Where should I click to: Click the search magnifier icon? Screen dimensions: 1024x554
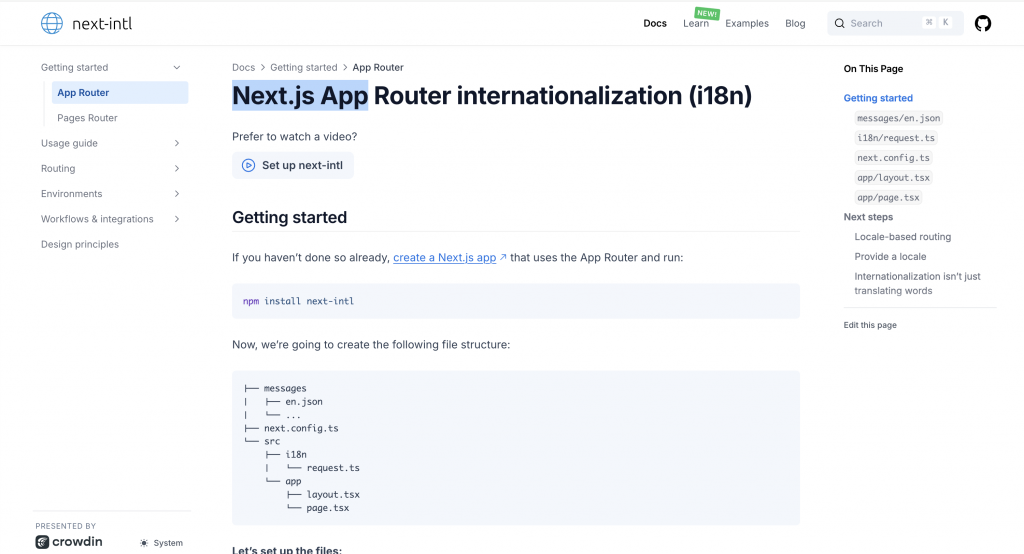[840, 24]
